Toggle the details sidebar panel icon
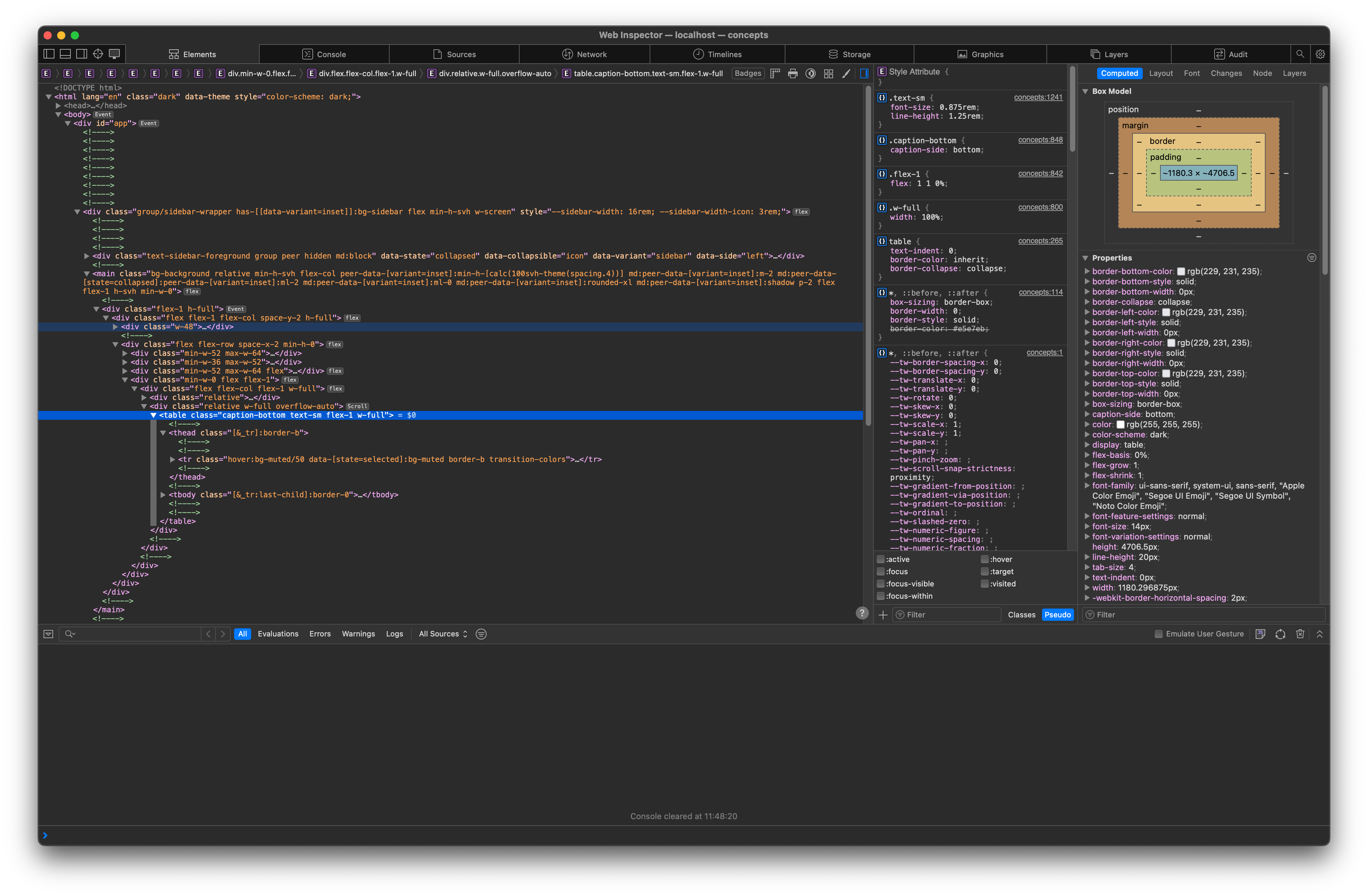1368x896 pixels. (864, 73)
